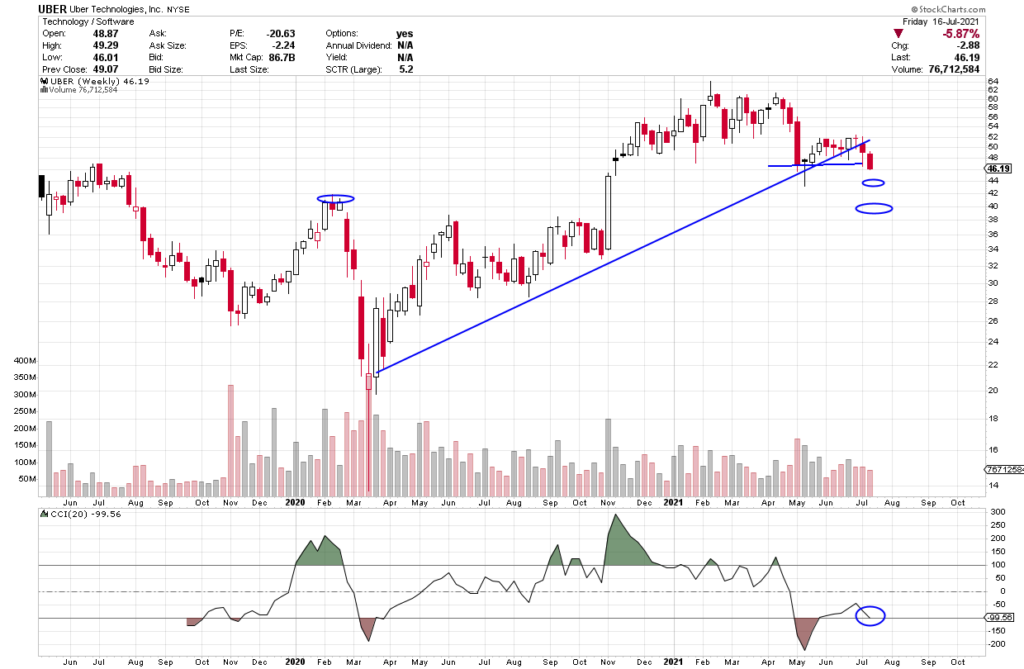Click the volume legend icon beside Volume 76,712,584

[44, 90]
